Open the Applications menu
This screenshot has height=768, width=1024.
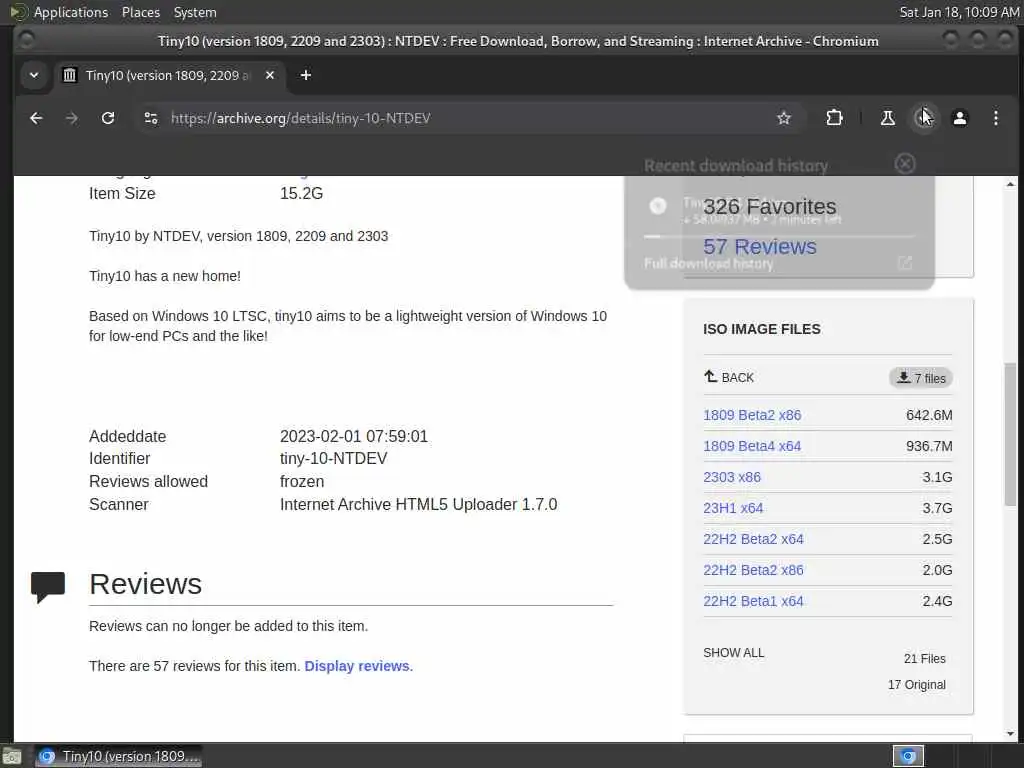tap(71, 12)
